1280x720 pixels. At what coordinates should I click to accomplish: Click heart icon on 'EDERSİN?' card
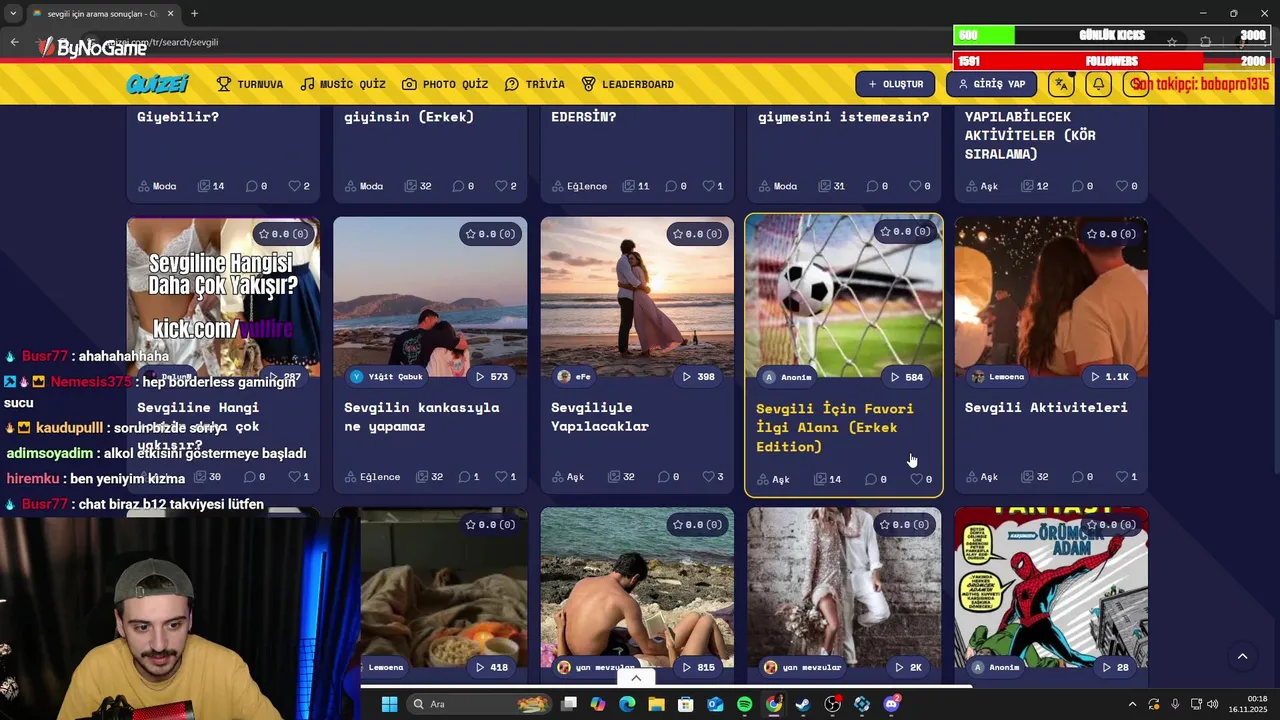(x=708, y=186)
